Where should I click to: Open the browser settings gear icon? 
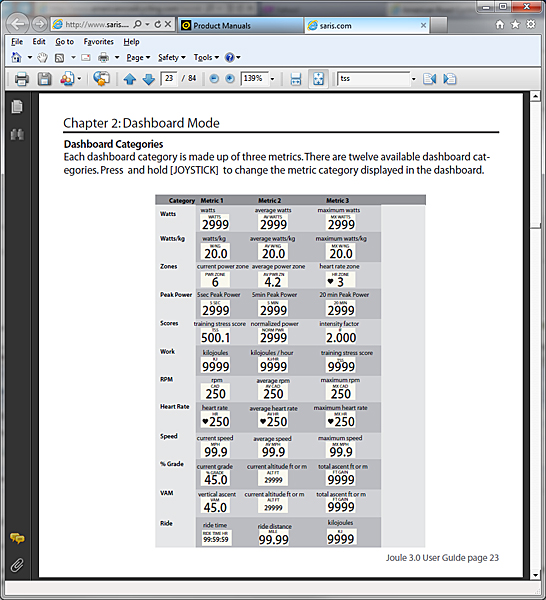531,24
